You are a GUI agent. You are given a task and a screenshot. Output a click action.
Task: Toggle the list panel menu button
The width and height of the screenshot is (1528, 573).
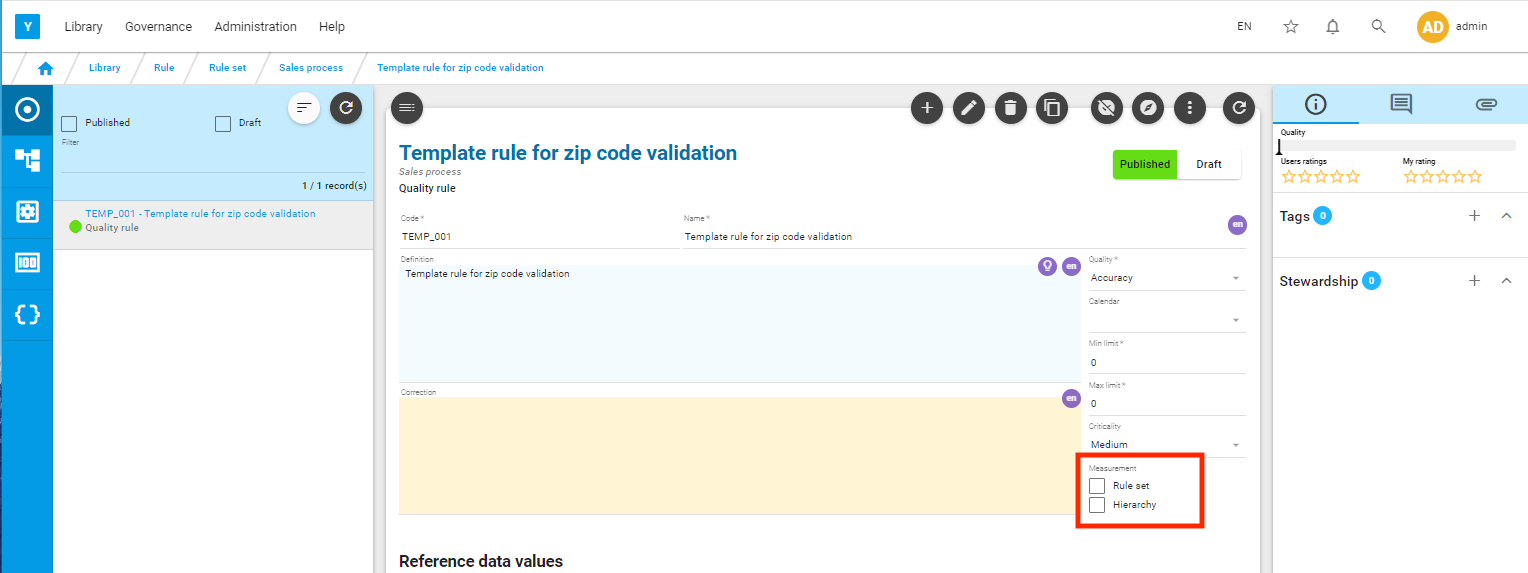(x=406, y=107)
